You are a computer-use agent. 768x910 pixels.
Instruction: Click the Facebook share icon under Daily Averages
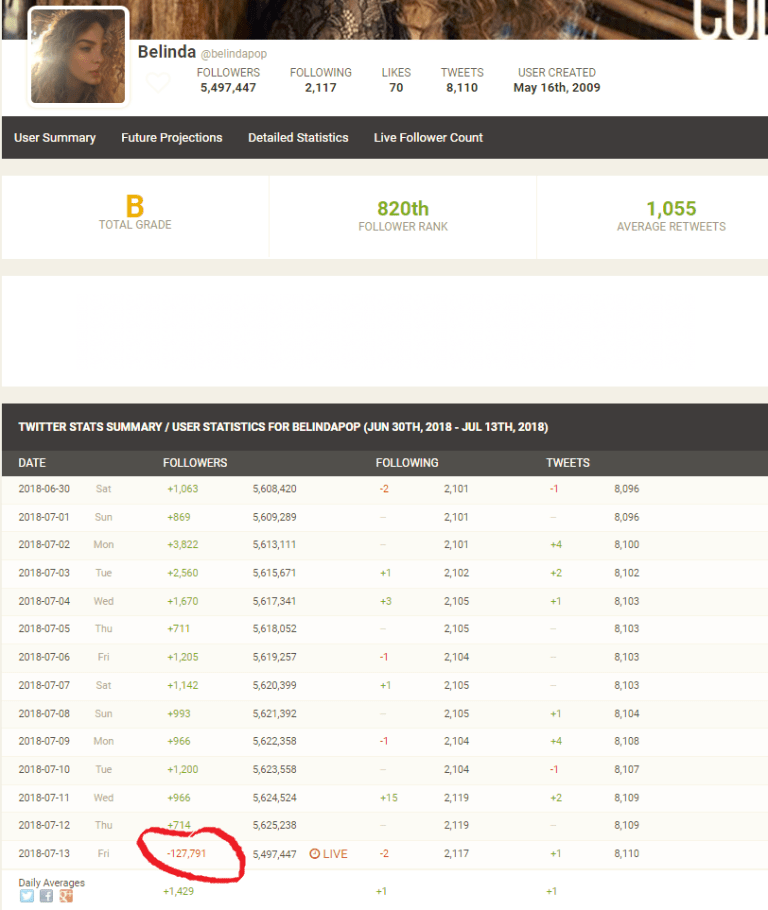pos(46,896)
